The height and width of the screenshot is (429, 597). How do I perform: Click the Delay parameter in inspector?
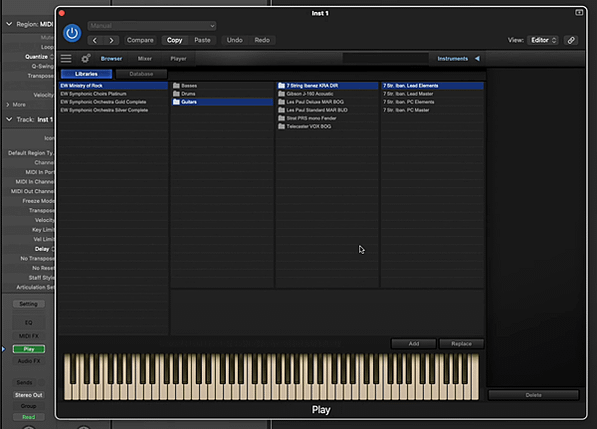pyautogui.click(x=42, y=249)
